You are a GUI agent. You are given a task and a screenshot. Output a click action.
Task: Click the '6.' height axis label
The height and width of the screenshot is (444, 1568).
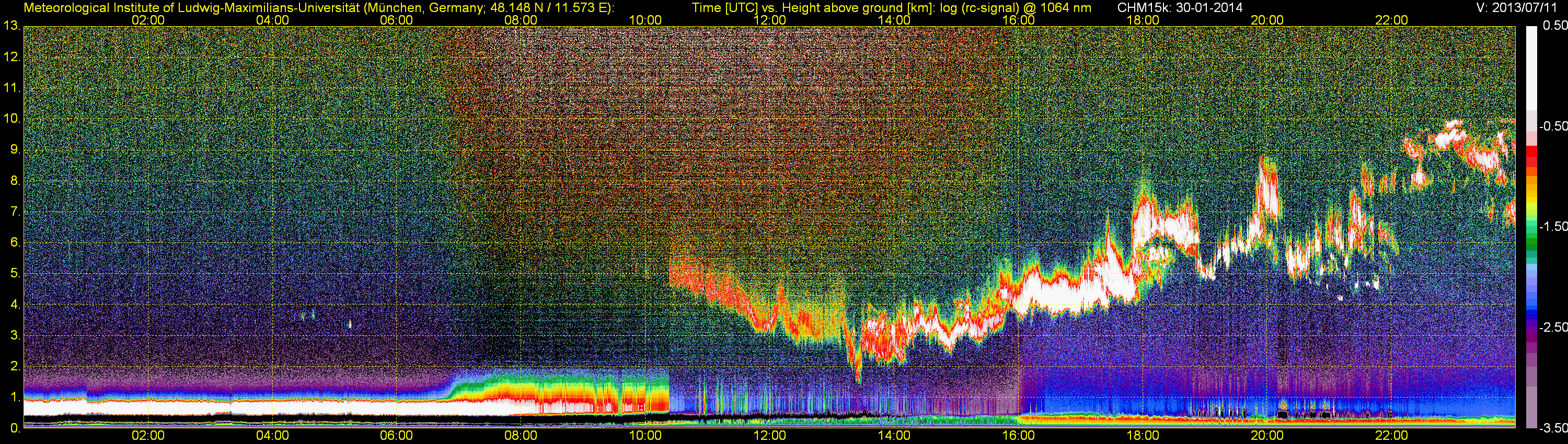15,243
